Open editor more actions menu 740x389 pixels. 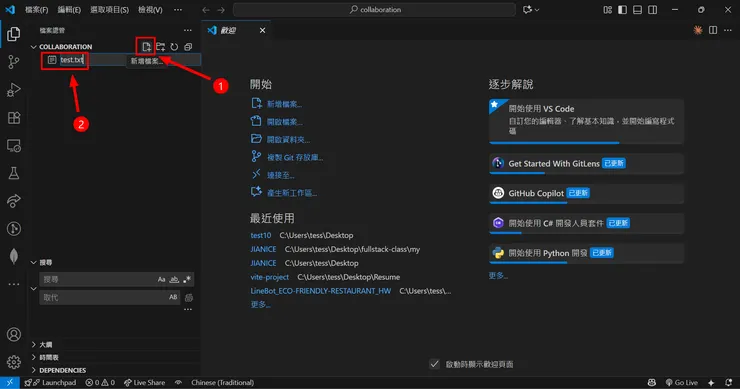point(728,30)
